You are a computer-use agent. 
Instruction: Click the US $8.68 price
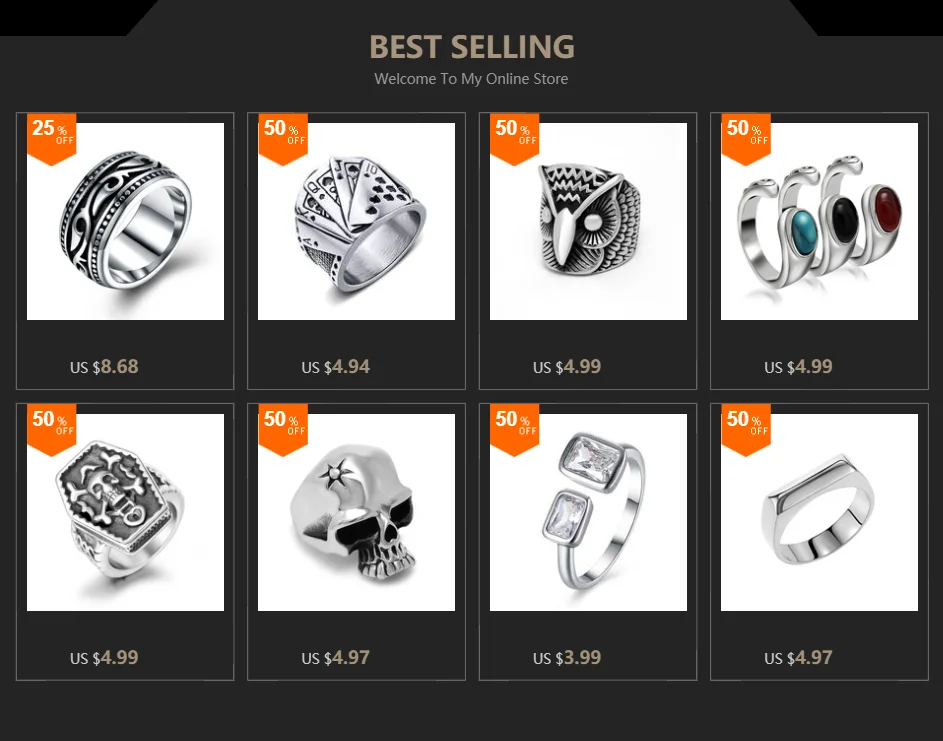(104, 366)
